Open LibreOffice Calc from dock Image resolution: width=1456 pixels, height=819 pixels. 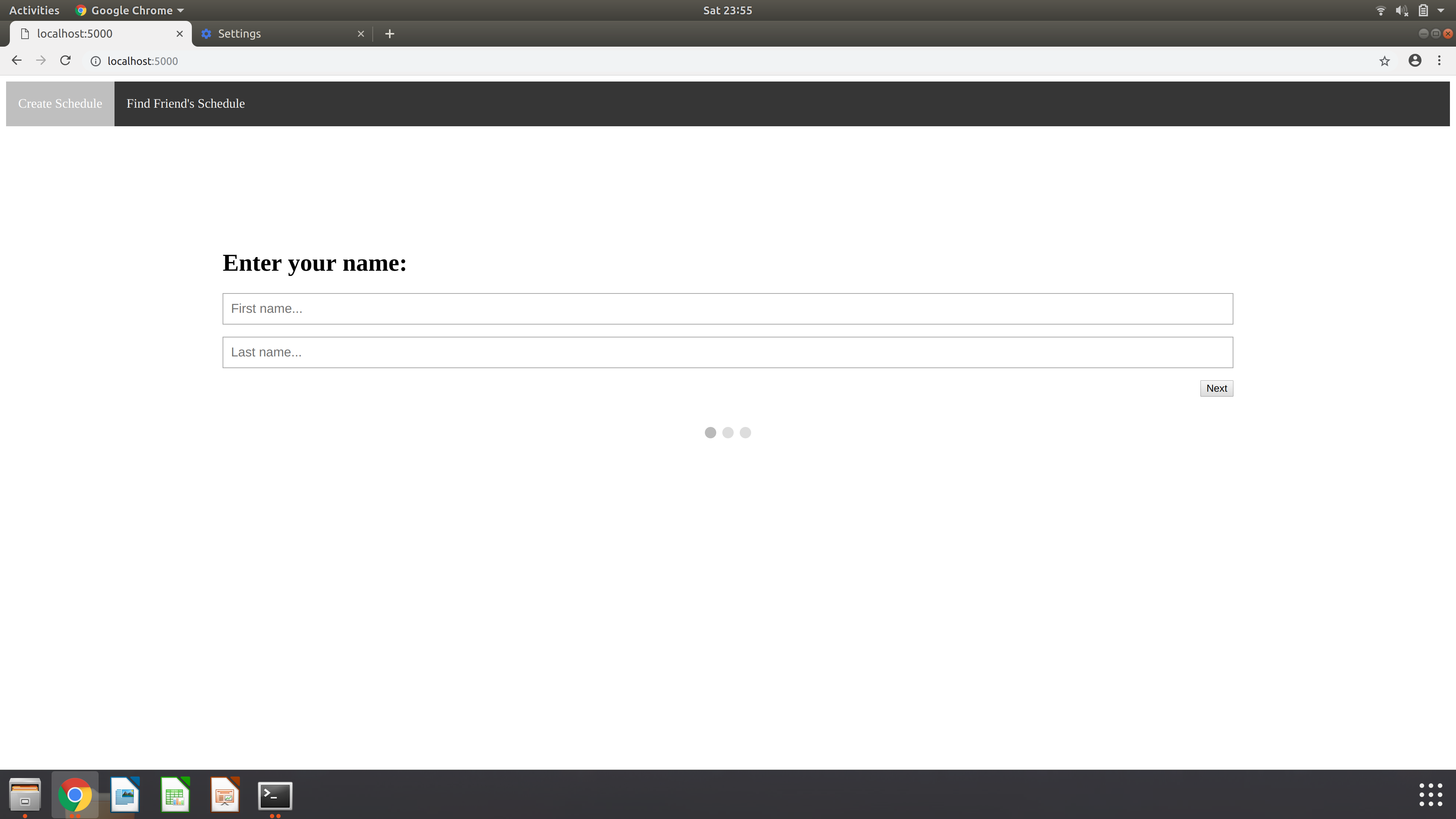[x=175, y=795]
